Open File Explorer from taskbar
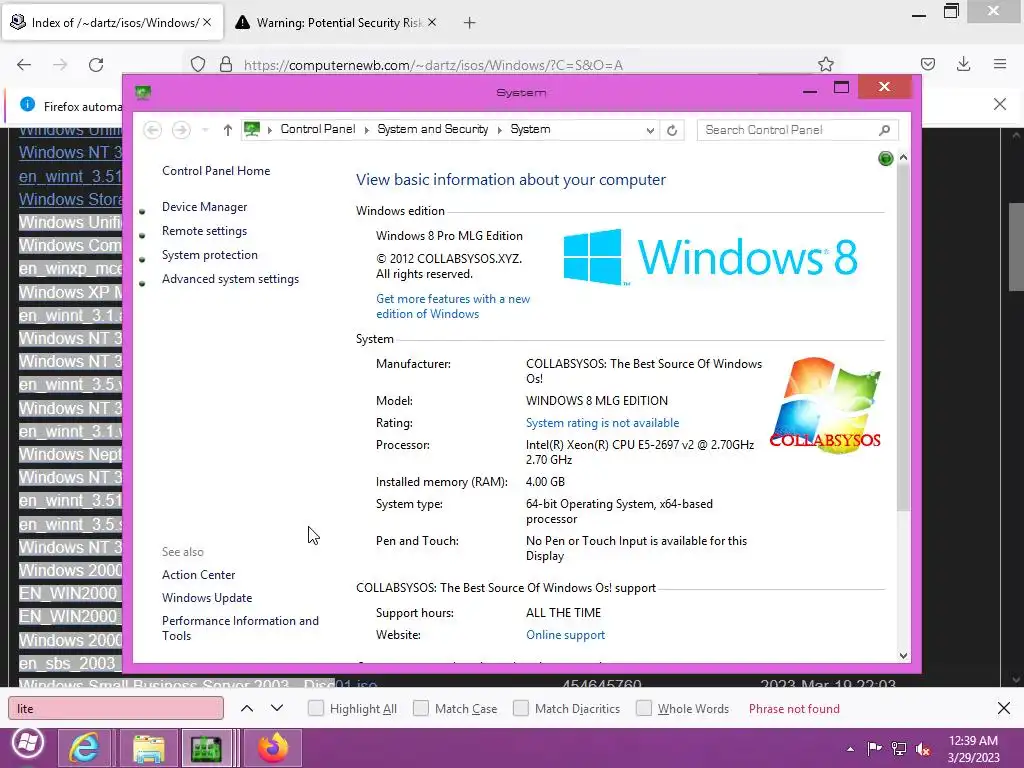The height and width of the screenshot is (768, 1024). pos(149,748)
